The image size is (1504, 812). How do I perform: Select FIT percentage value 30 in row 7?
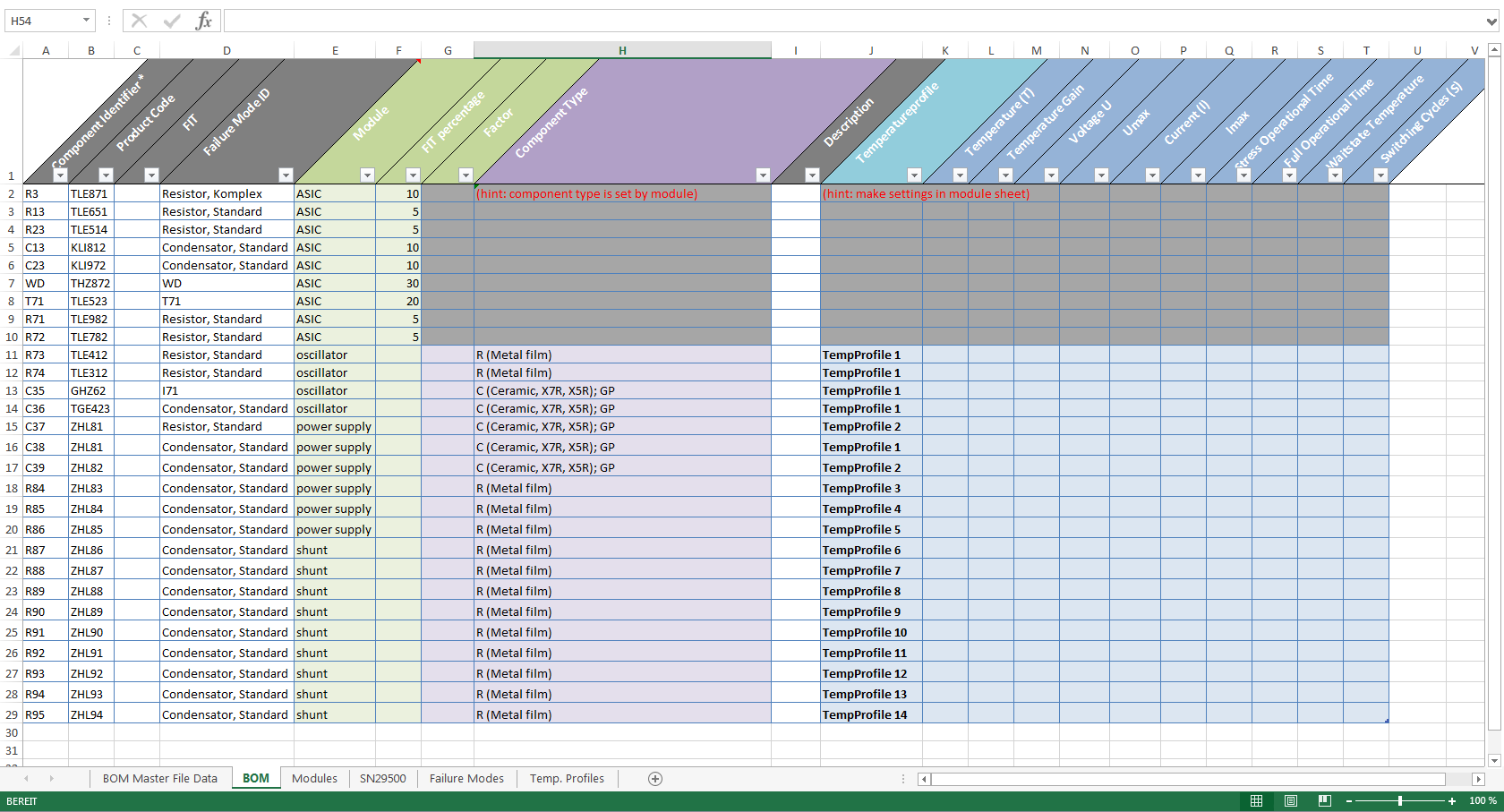pos(398,283)
